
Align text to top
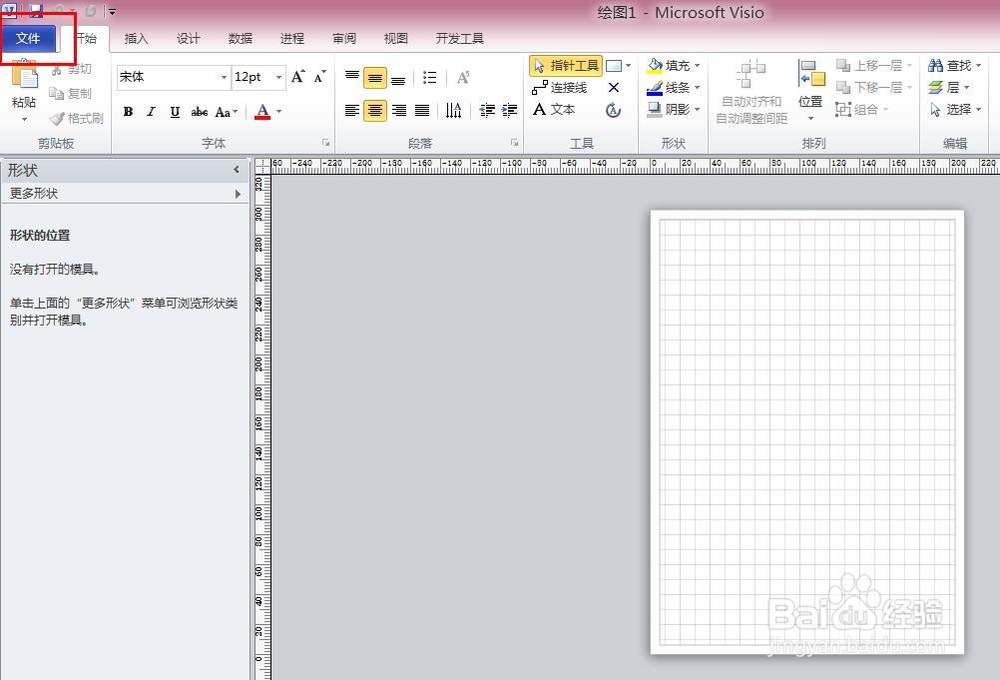click(352, 77)
